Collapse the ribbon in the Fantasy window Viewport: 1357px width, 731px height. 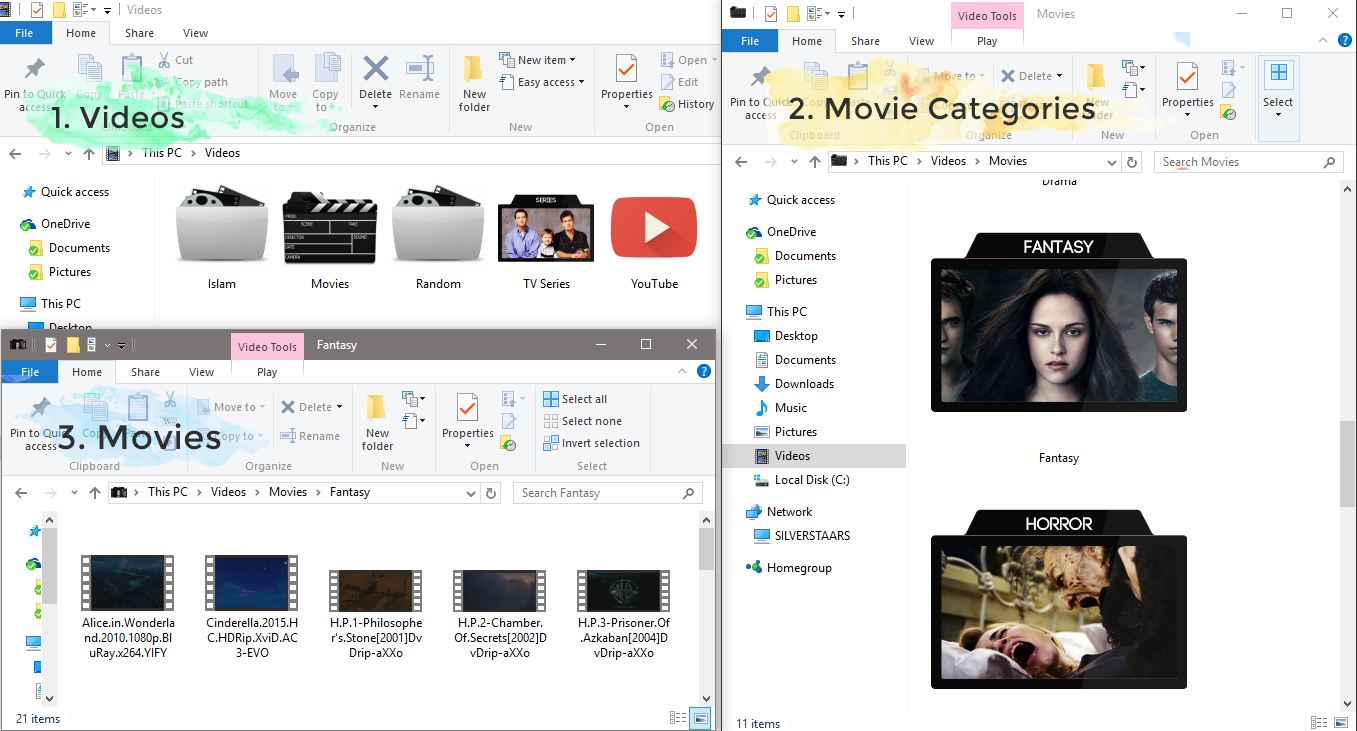coord(684,371)
